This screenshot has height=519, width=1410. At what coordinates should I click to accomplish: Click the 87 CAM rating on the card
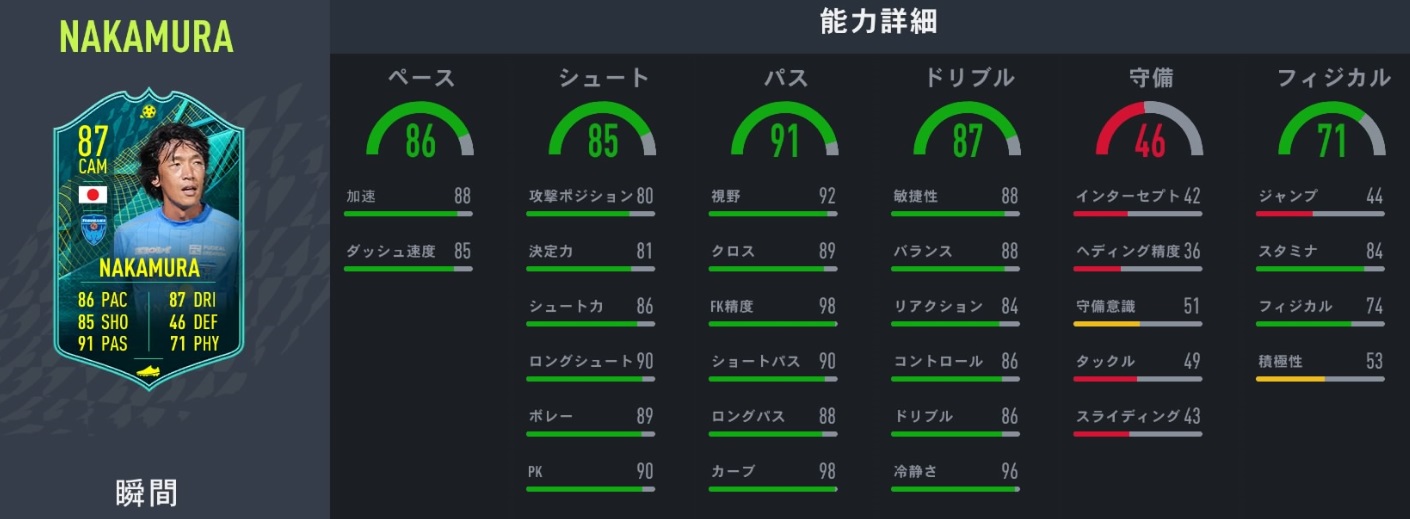(92, 151)
